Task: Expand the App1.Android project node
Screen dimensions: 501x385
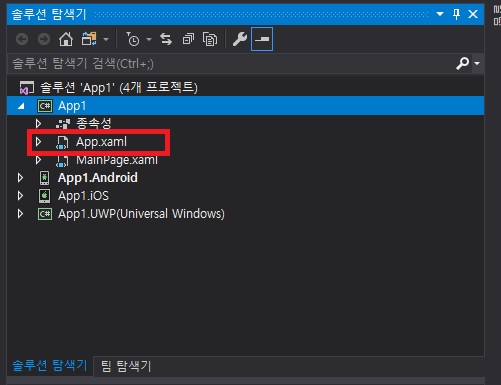Action: (x=20, y=178)
